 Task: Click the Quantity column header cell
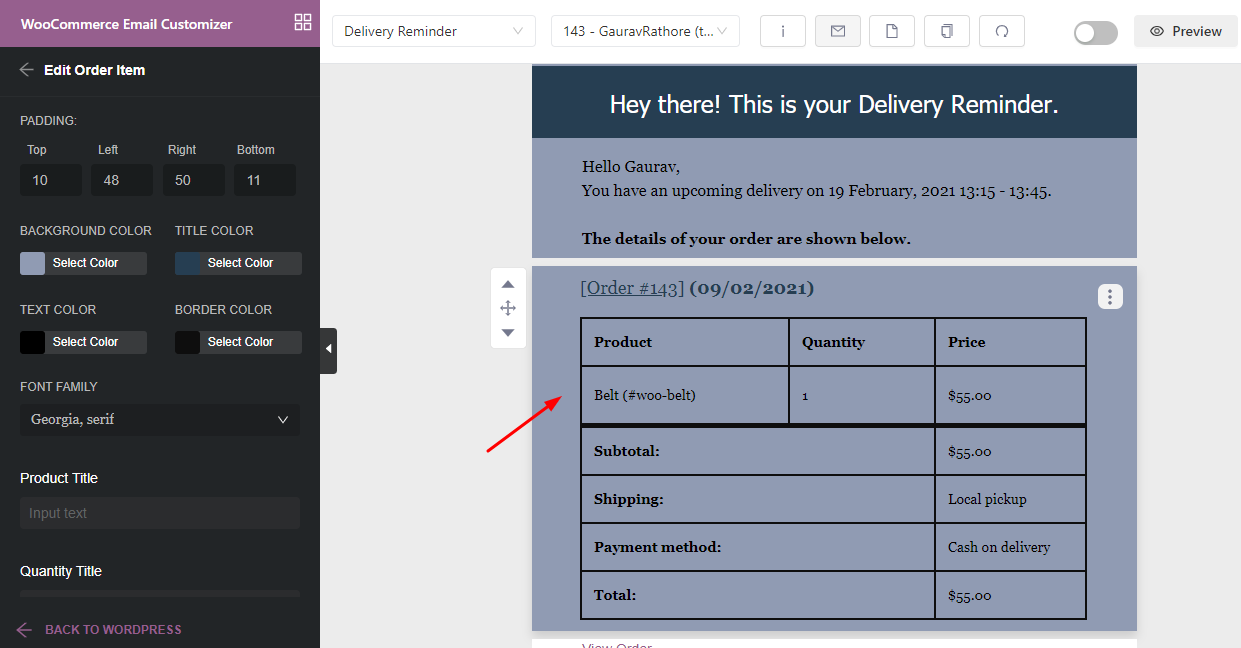pos(862,342)
